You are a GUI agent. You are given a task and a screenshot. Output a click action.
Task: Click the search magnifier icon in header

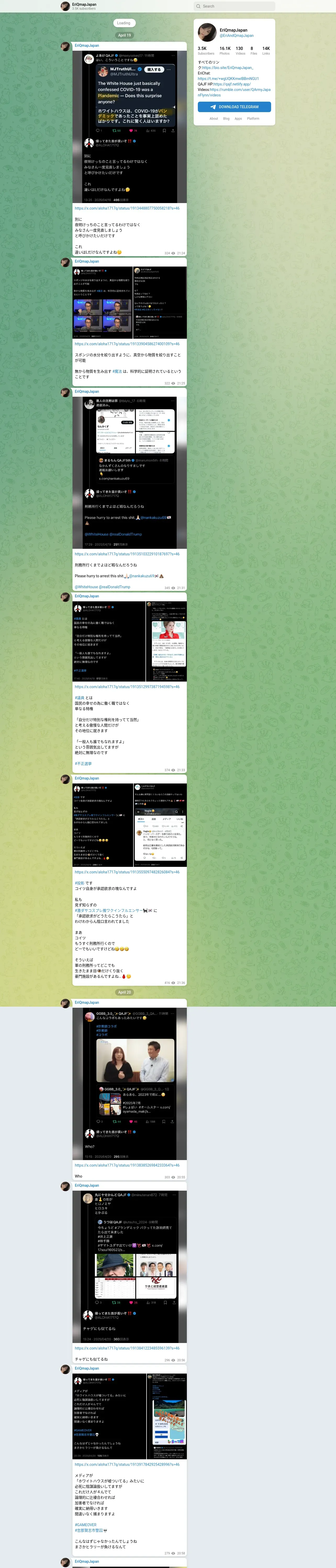click(198, 6)
